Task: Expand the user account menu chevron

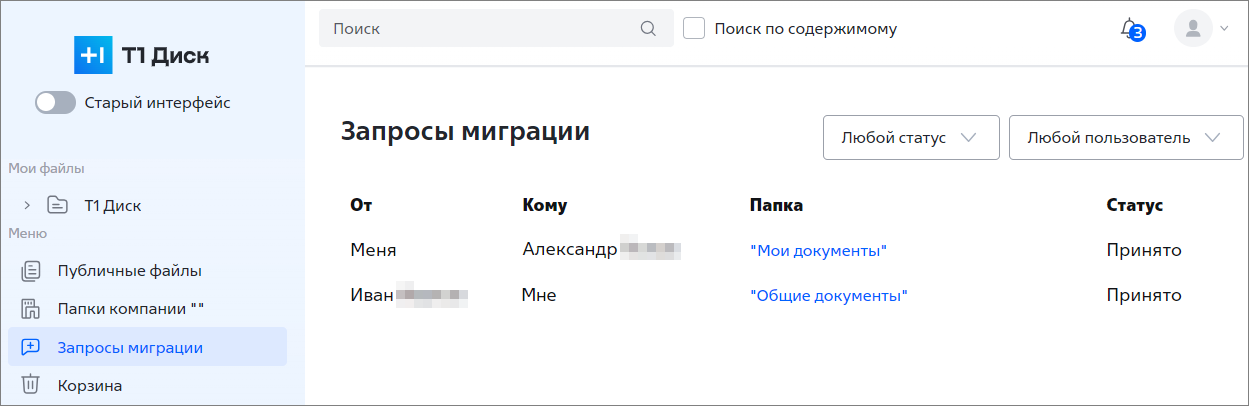Action: (1225, 29)
